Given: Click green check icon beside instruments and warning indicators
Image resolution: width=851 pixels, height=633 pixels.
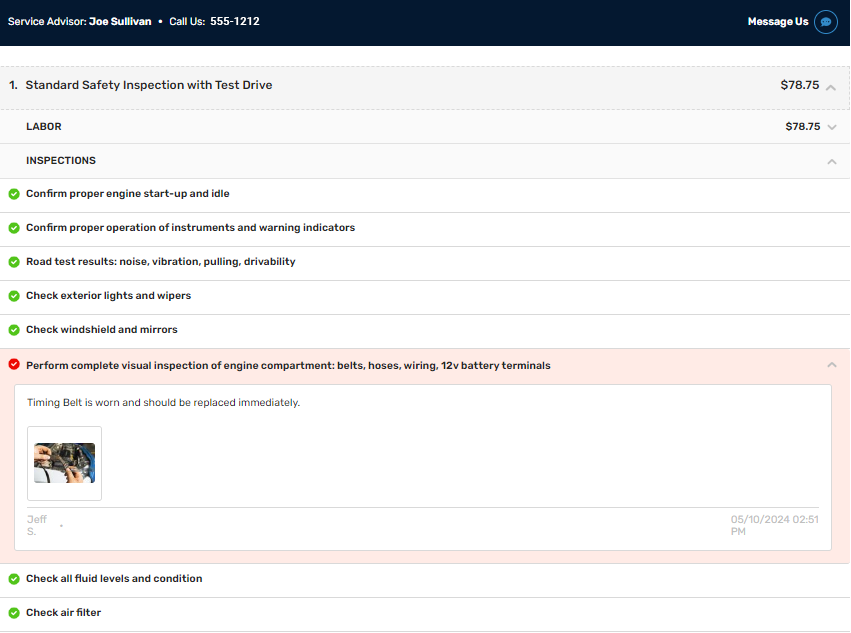Looking at the screenshot, I should 14,228.
